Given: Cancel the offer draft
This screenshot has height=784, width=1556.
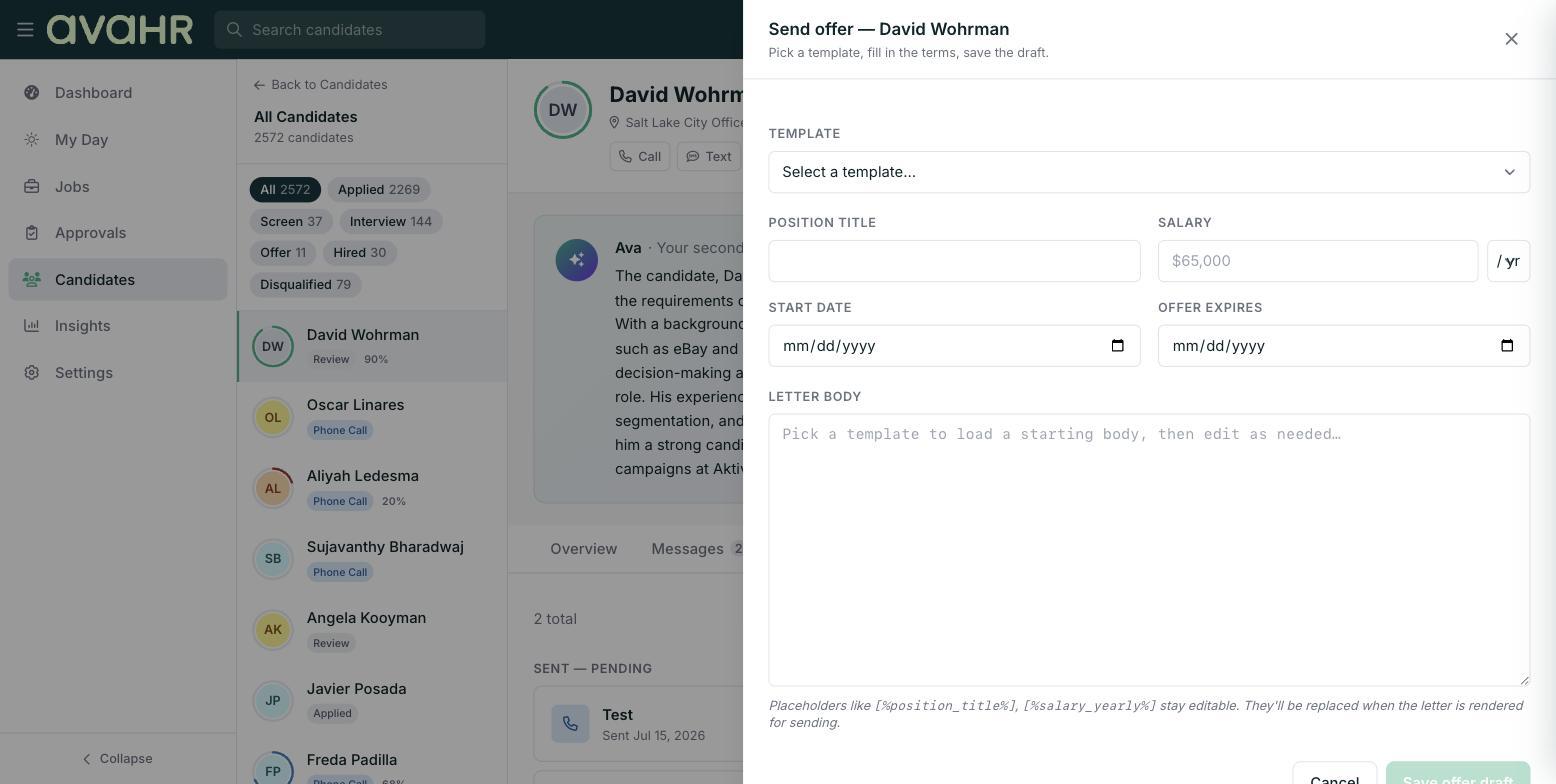Looking at the screenshot, I should (x=1334, y=773).
